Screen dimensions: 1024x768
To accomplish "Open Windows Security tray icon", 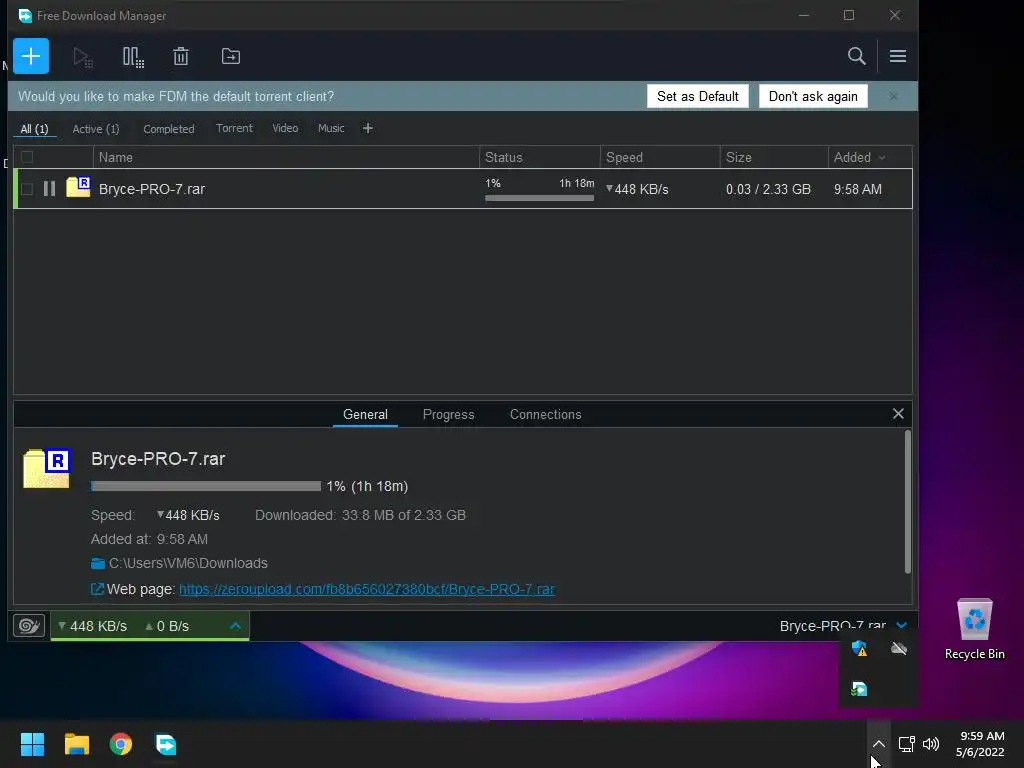I will 859,648.
